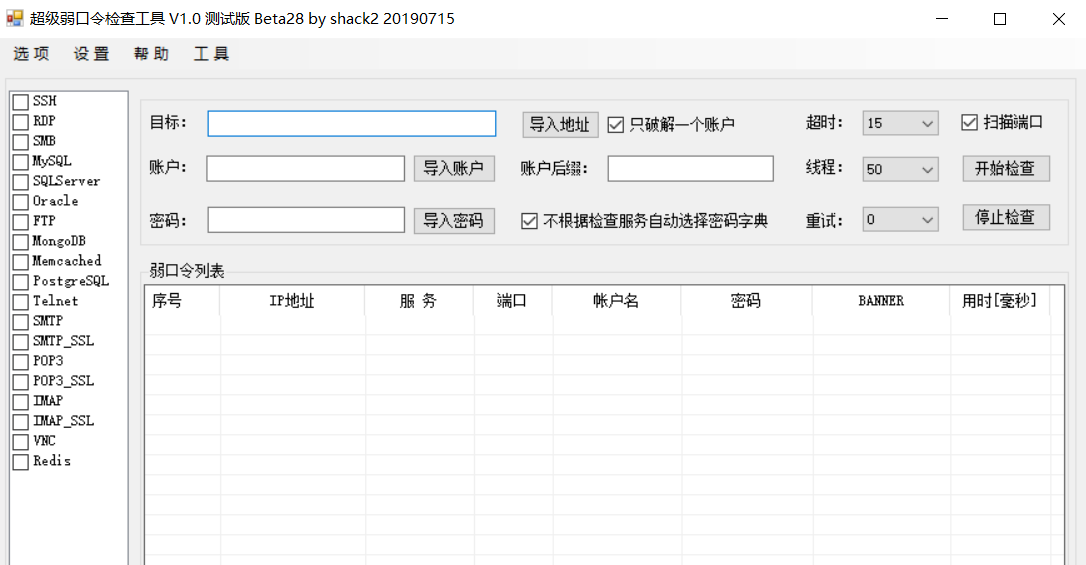Sort by BANNER column header

tap(881, 301)
